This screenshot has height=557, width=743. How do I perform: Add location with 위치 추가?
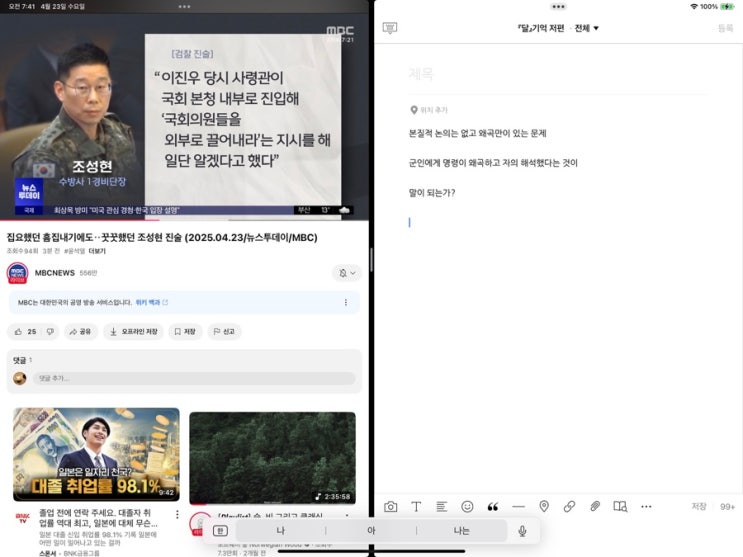coord(429,110)
